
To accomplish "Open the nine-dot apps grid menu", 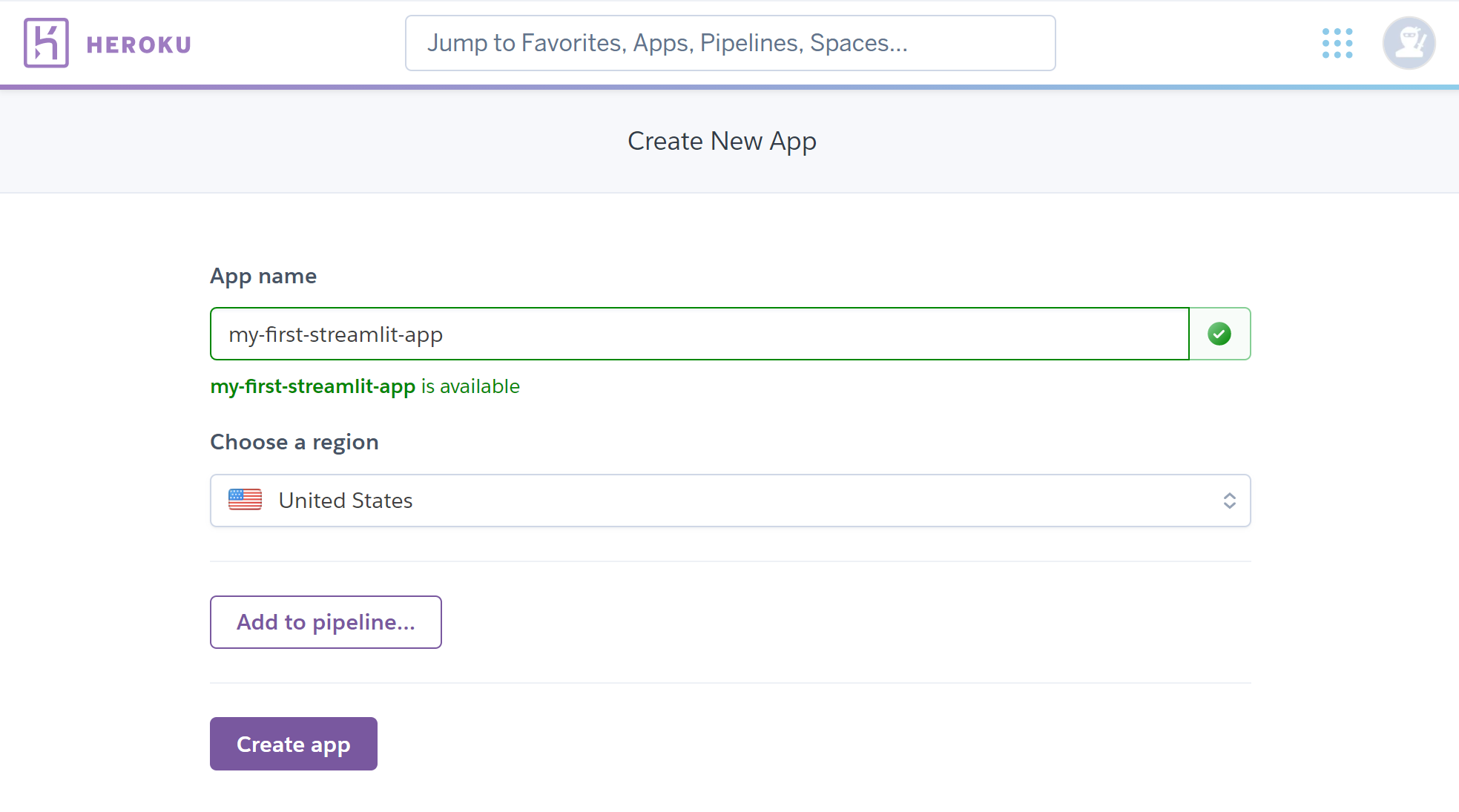I will coord(1337,43).
